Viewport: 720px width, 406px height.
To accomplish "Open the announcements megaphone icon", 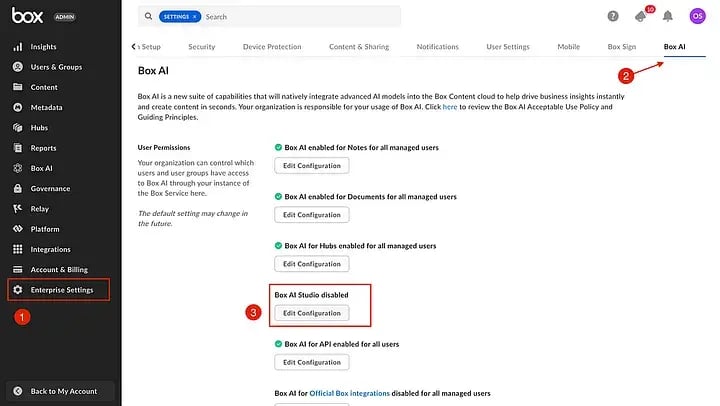I will (641, 17).
